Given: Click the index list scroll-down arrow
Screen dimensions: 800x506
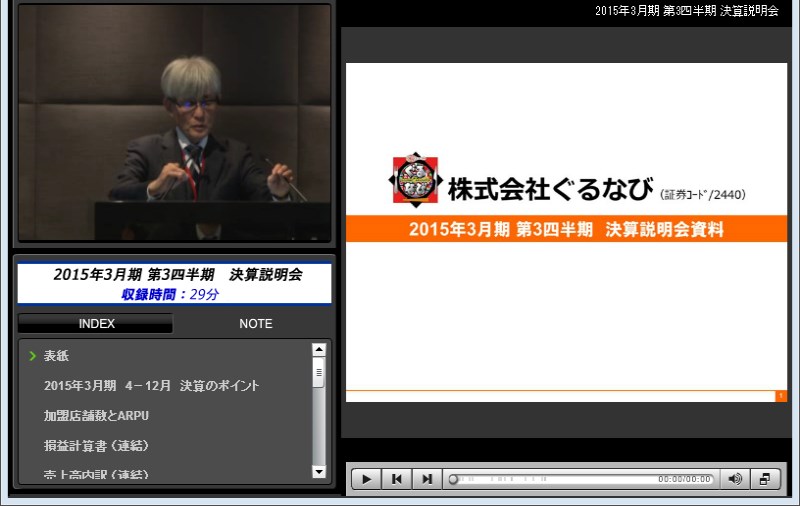Looking at the screenshot, I should click(x=319, y=471).
